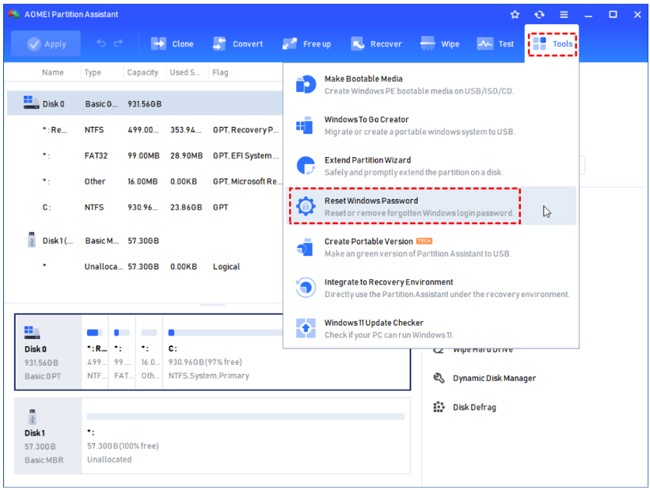Toggle the Tools menu

click(x=552, y=44)
